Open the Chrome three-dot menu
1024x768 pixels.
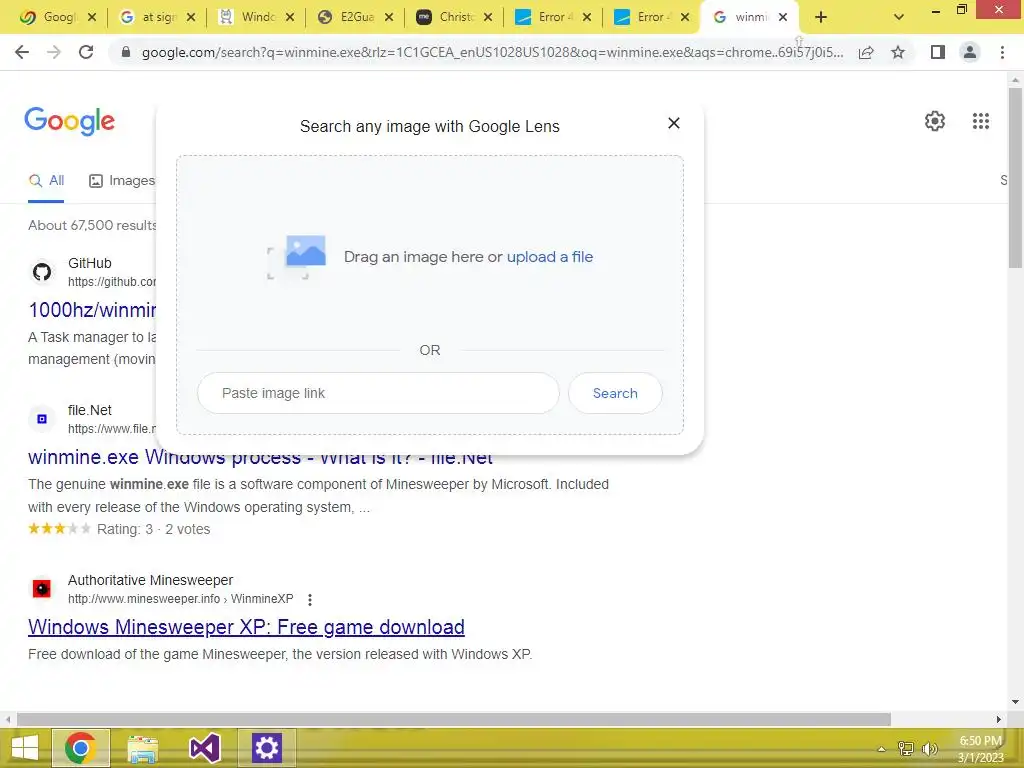click(1002, 52)
